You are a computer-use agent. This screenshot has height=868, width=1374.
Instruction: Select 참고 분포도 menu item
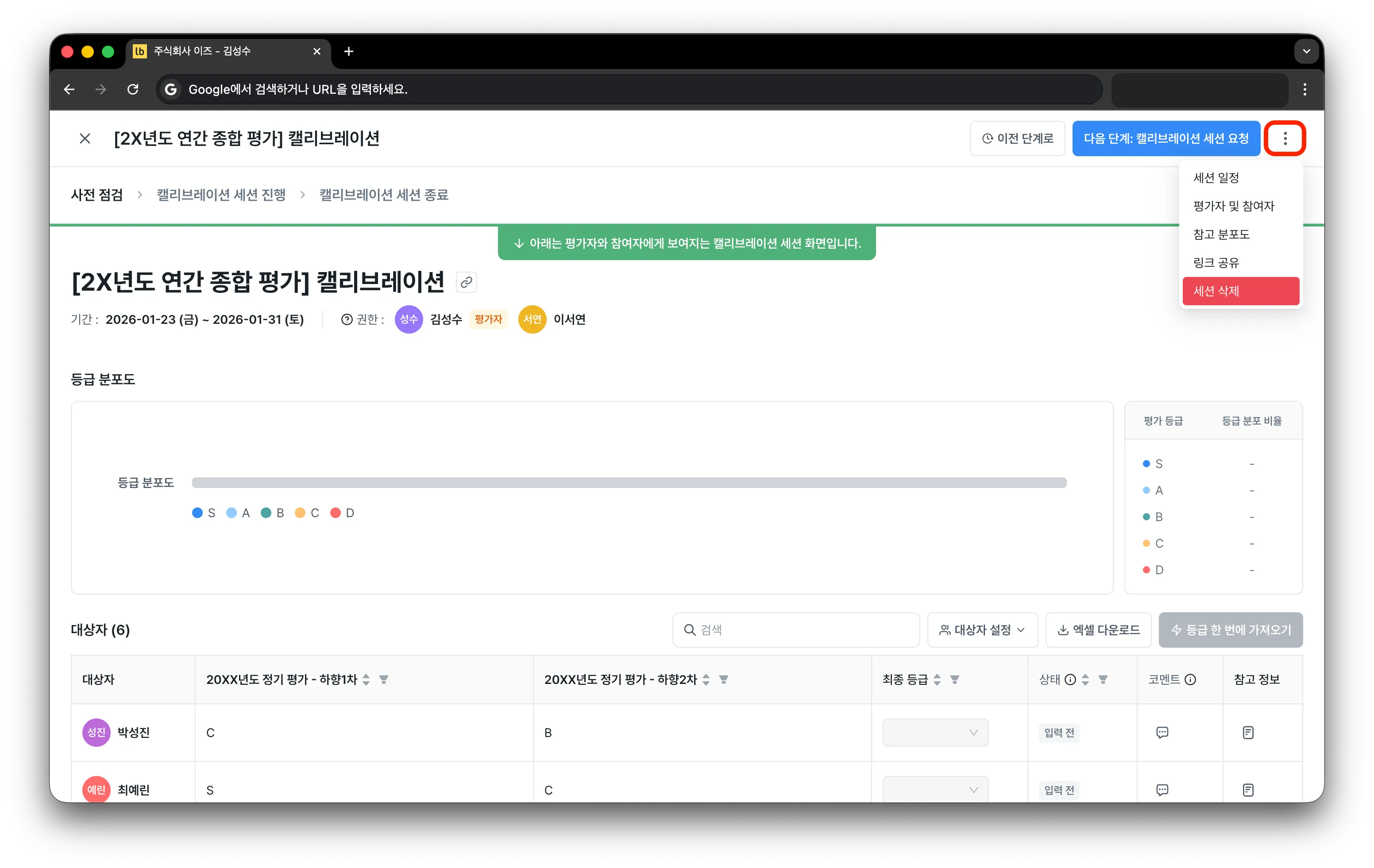(1240, 234)
